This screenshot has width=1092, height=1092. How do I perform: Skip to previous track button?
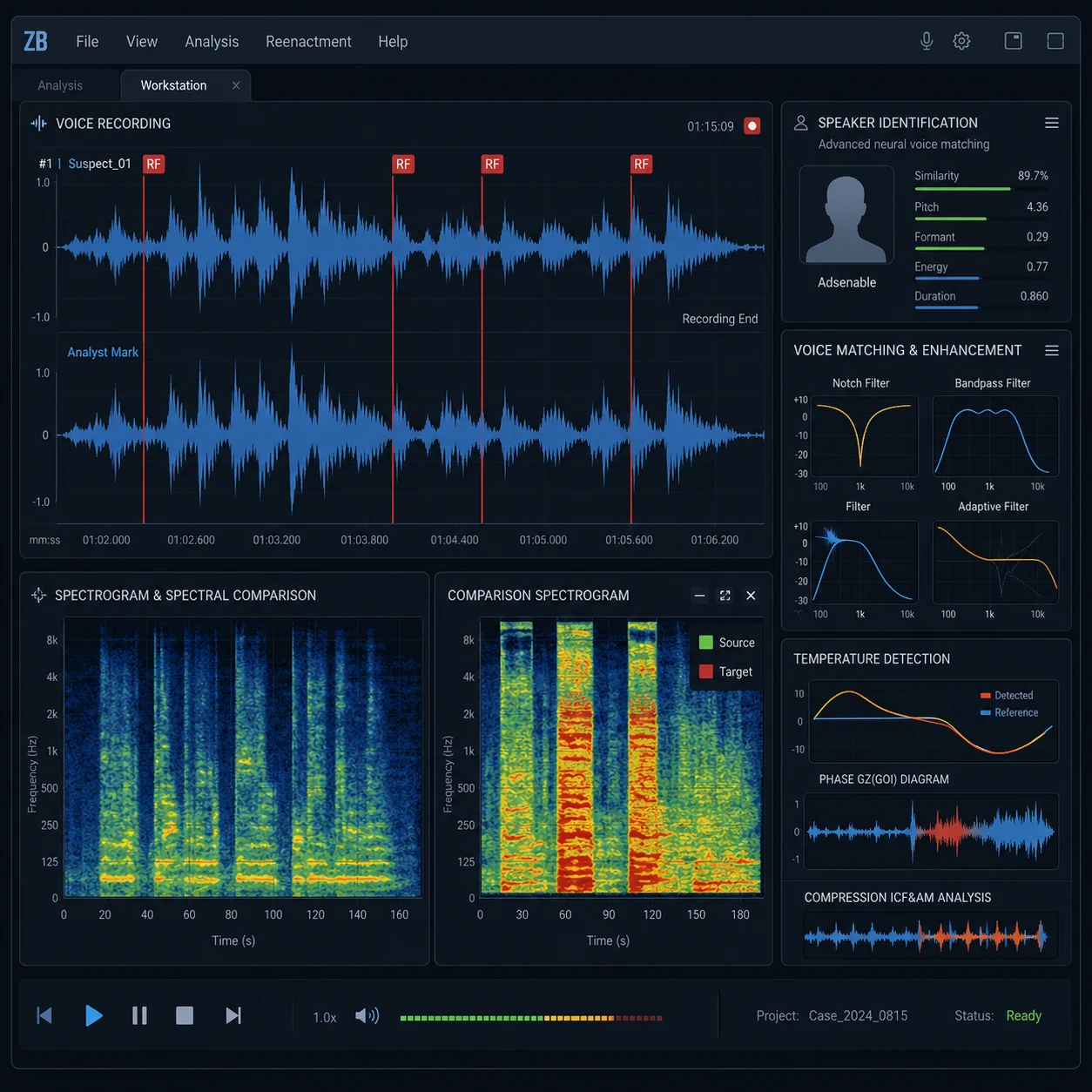coord(44,1015)
